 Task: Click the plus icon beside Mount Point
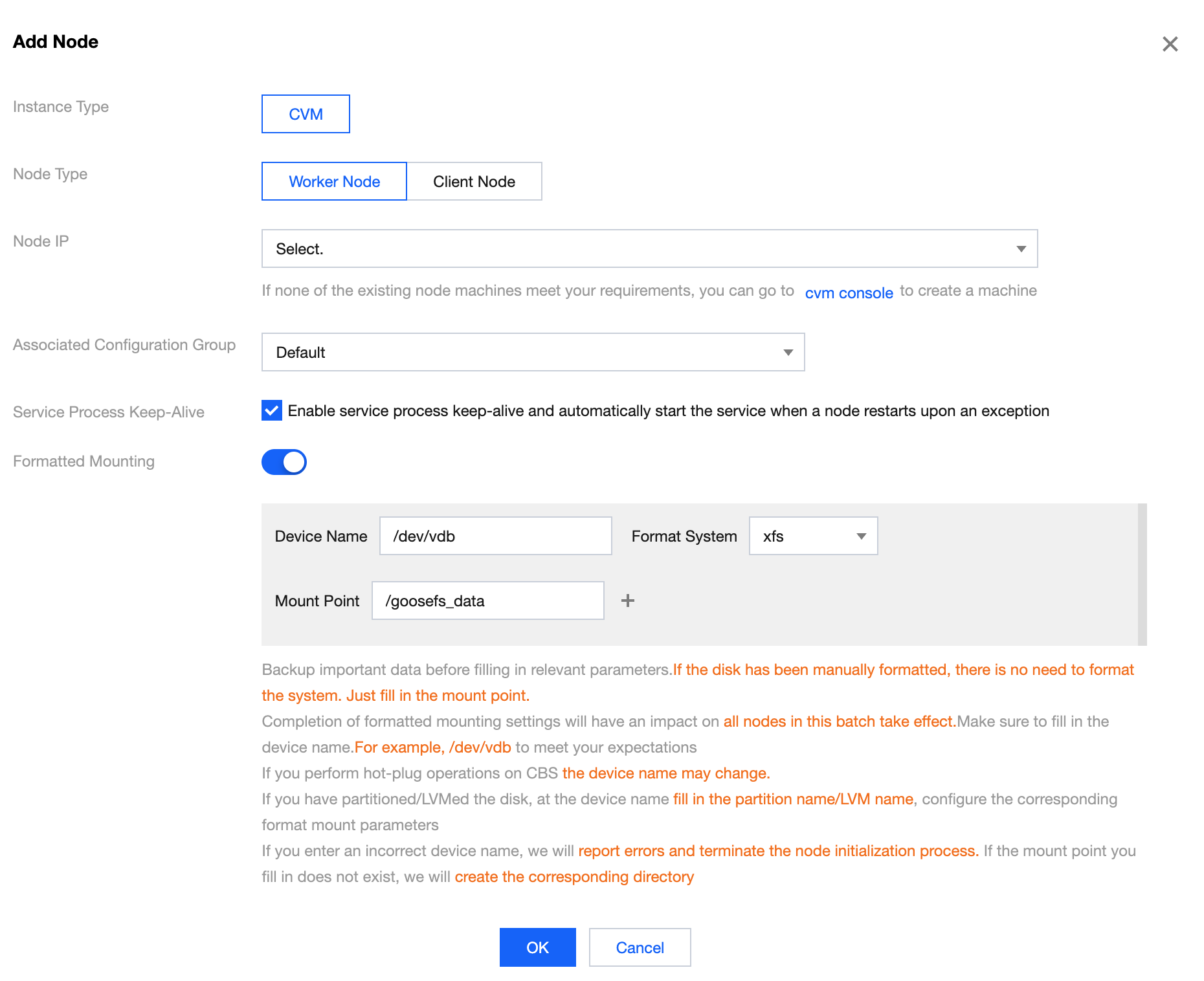(x=627, y=601)
